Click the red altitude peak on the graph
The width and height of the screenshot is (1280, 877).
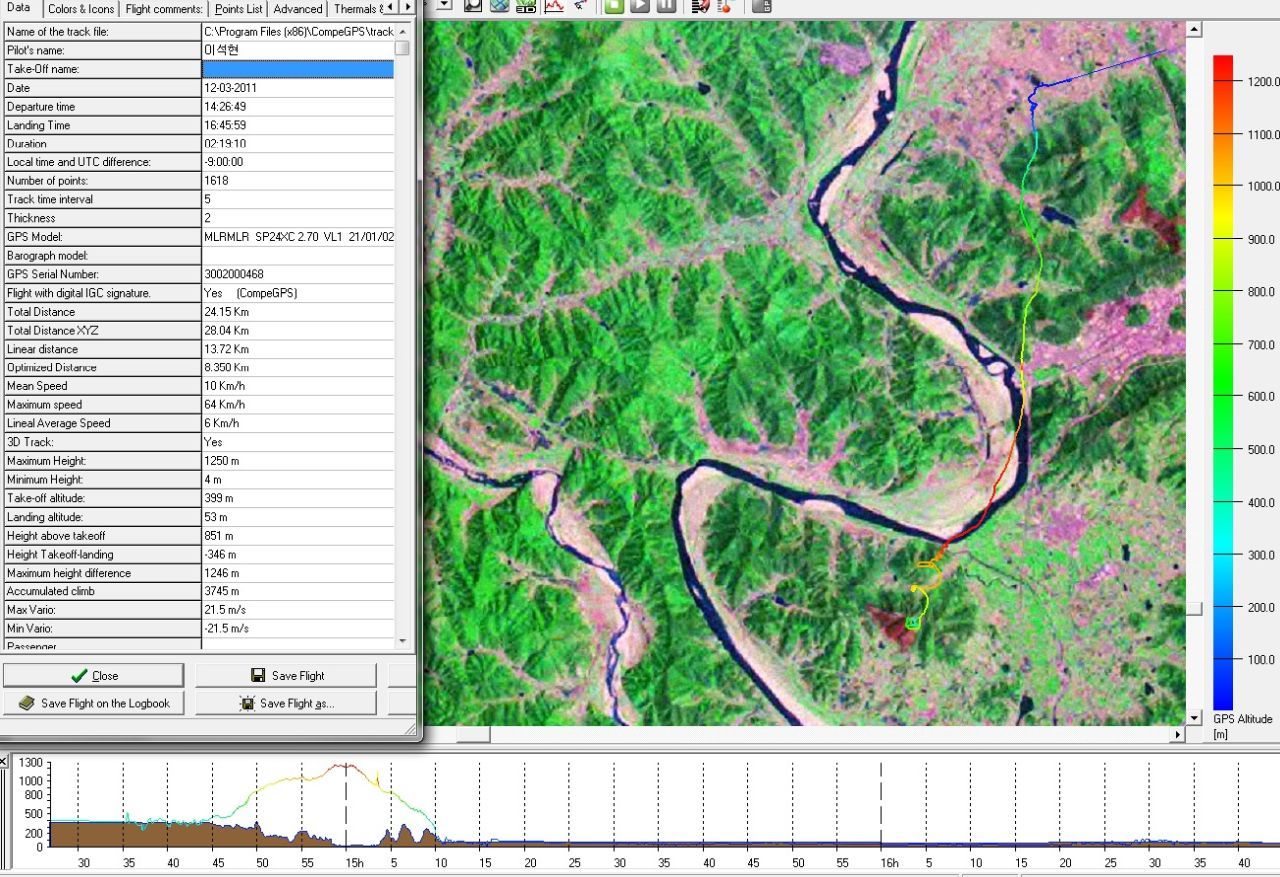343,766
